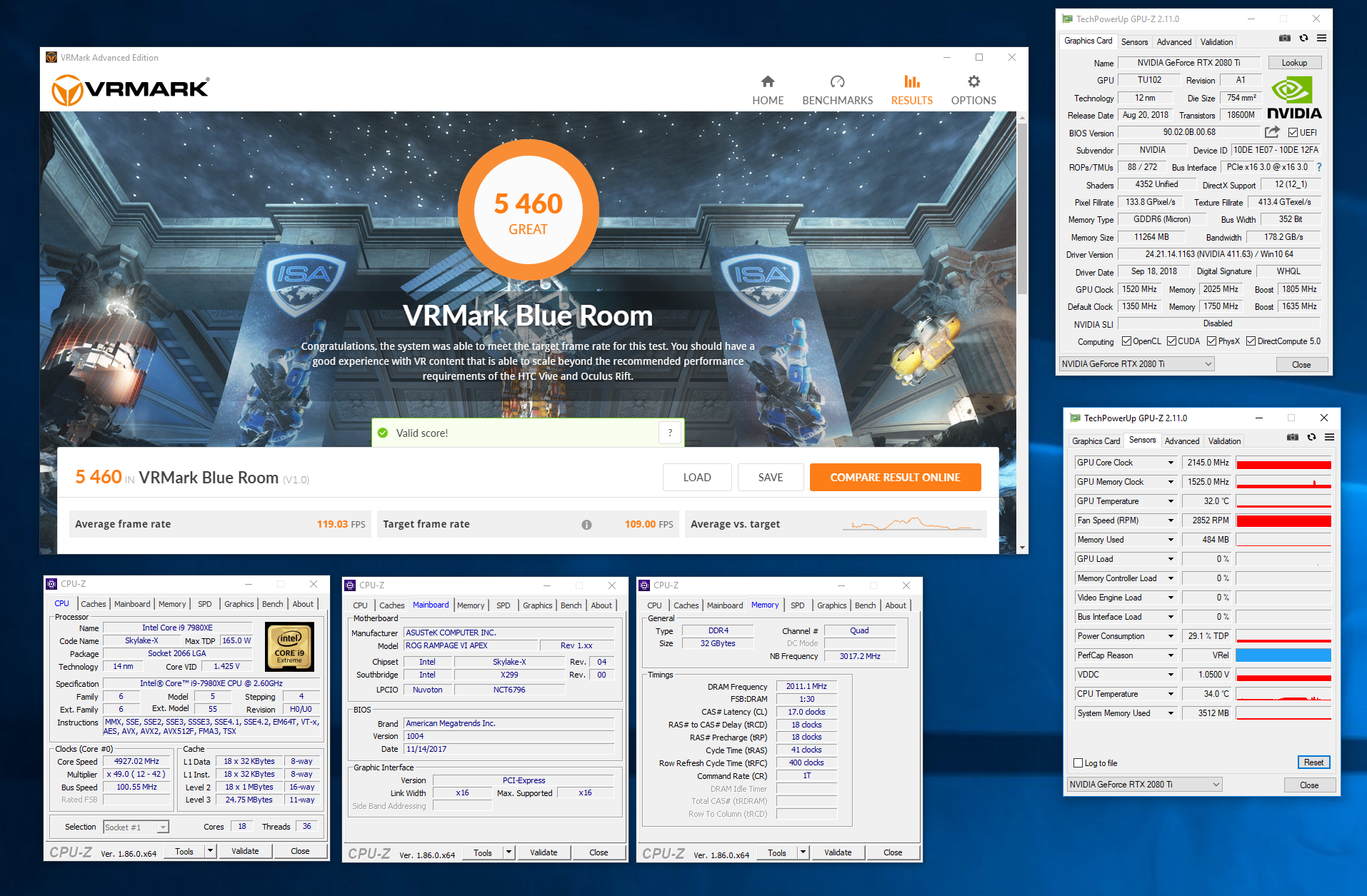Open Tools dropdown arrow in CPU-Z CPU window

click(x=210, y=851)
